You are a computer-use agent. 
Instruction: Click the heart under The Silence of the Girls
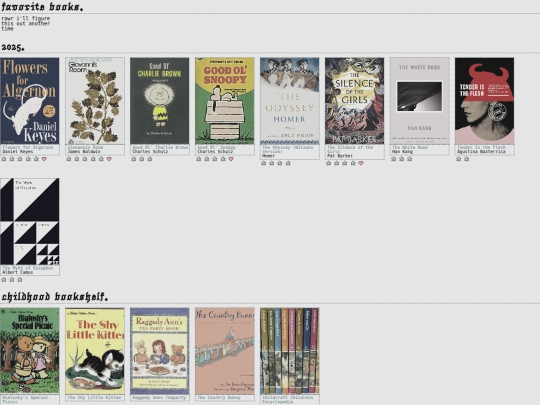tap(361, 163)
